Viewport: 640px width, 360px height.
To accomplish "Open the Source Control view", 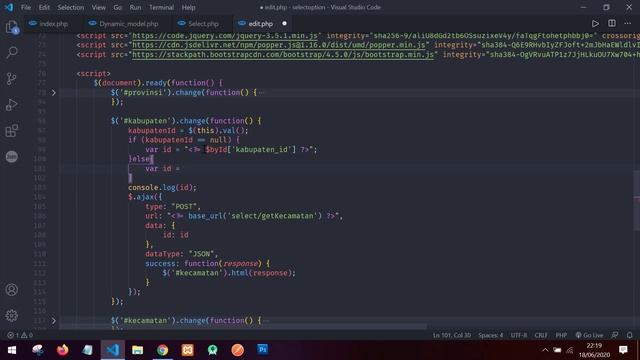I will tap(12, 78).
